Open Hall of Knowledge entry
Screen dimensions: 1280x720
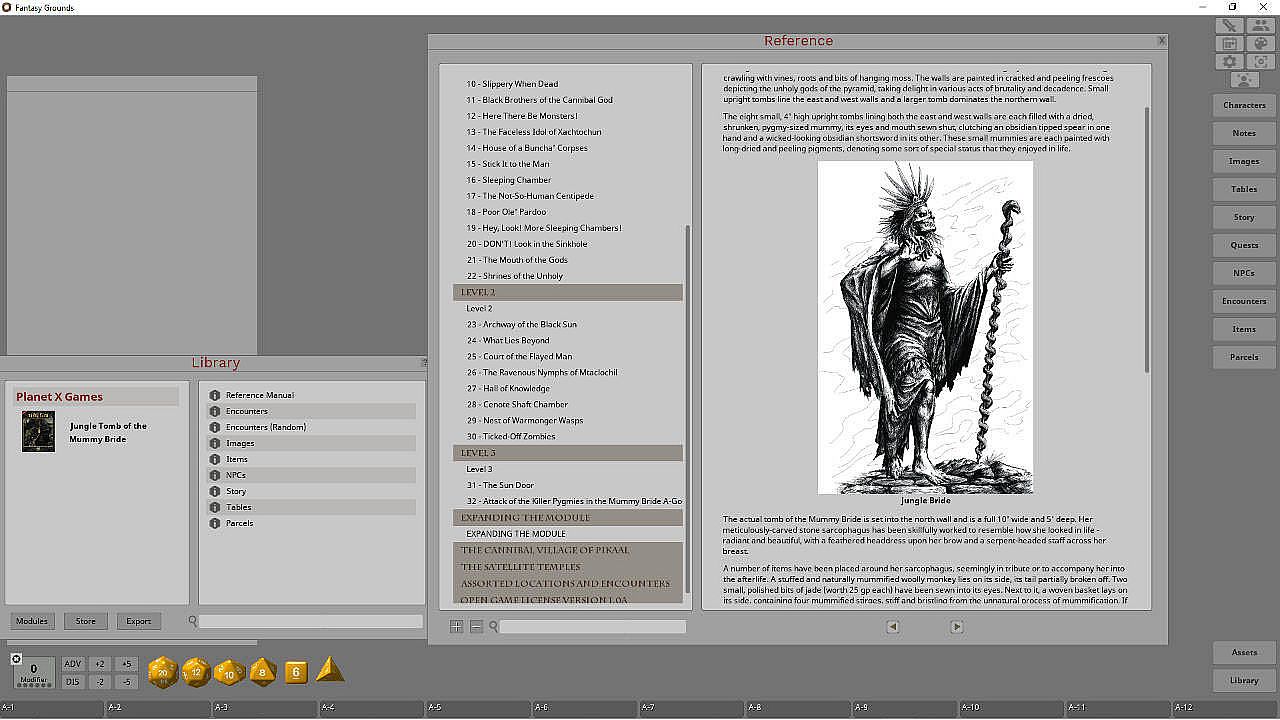516,388
